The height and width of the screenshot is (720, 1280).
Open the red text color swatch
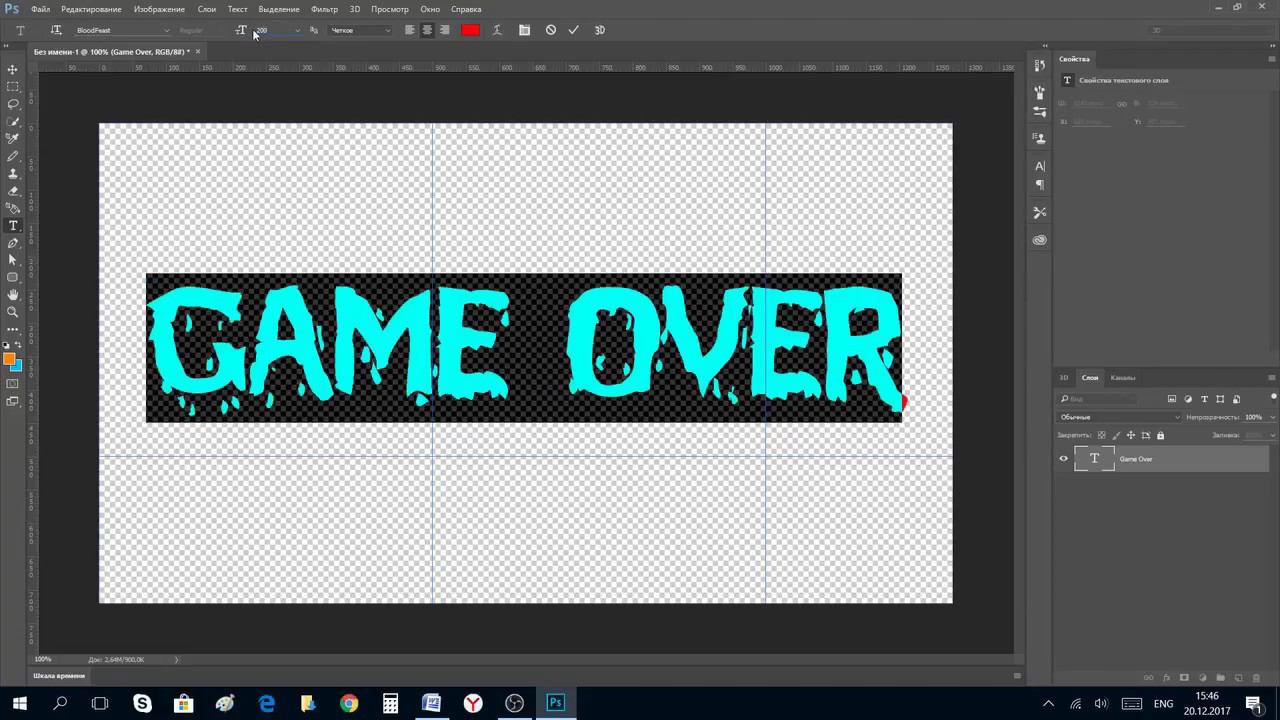pyautogui.click(x=470, y=30)
